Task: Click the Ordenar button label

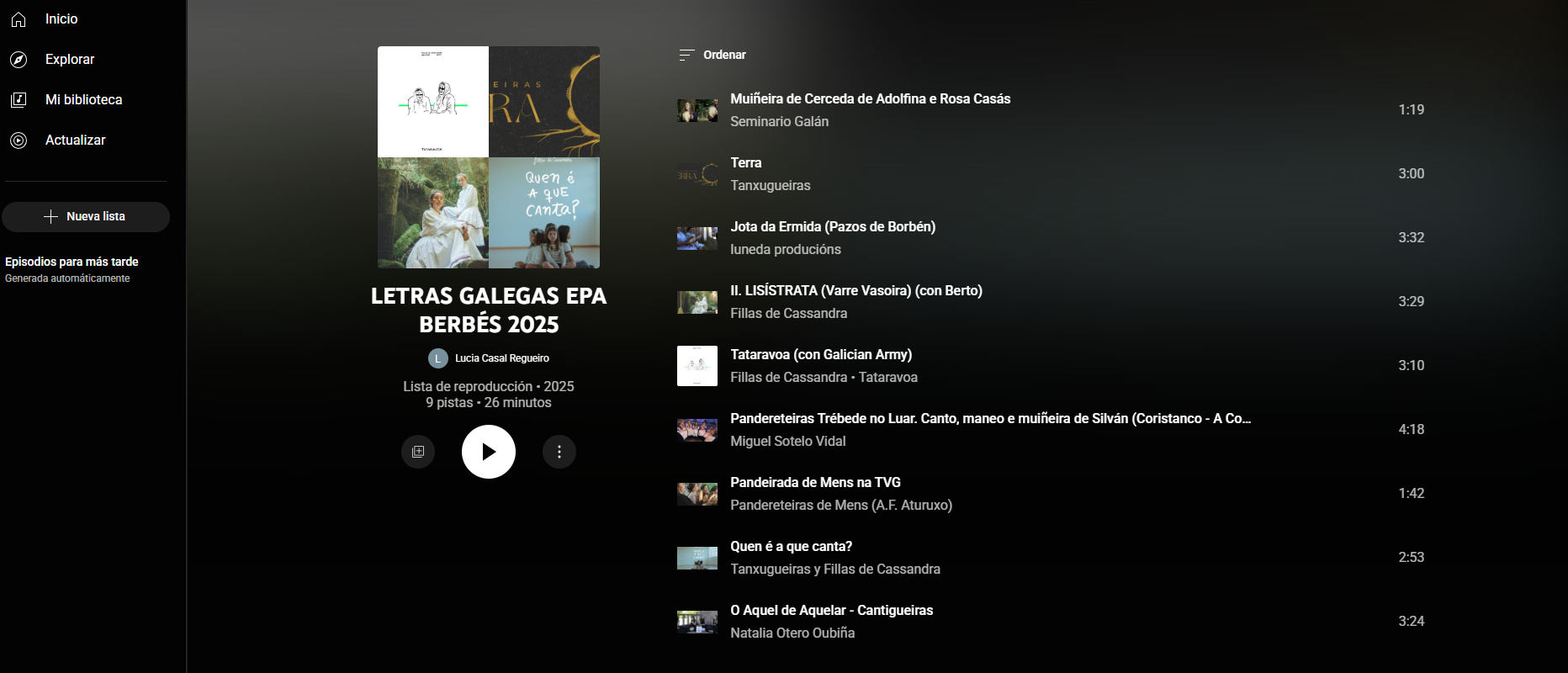Action: pyautogui.click(x=724, y=55)
